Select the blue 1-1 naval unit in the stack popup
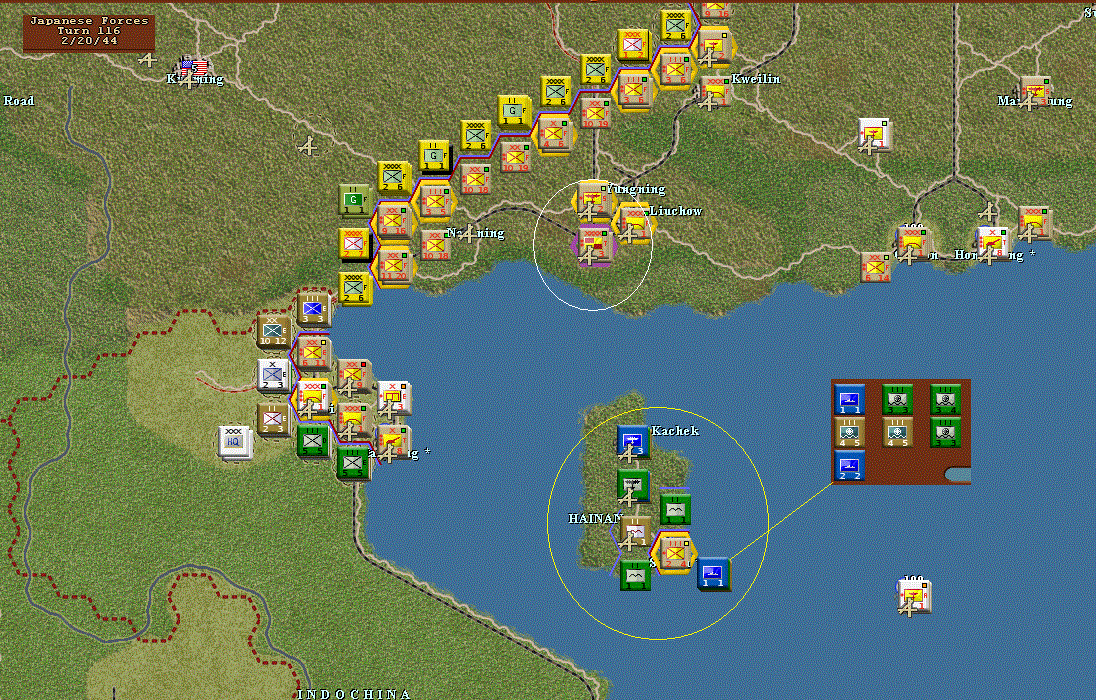 (x=850, y=399)
